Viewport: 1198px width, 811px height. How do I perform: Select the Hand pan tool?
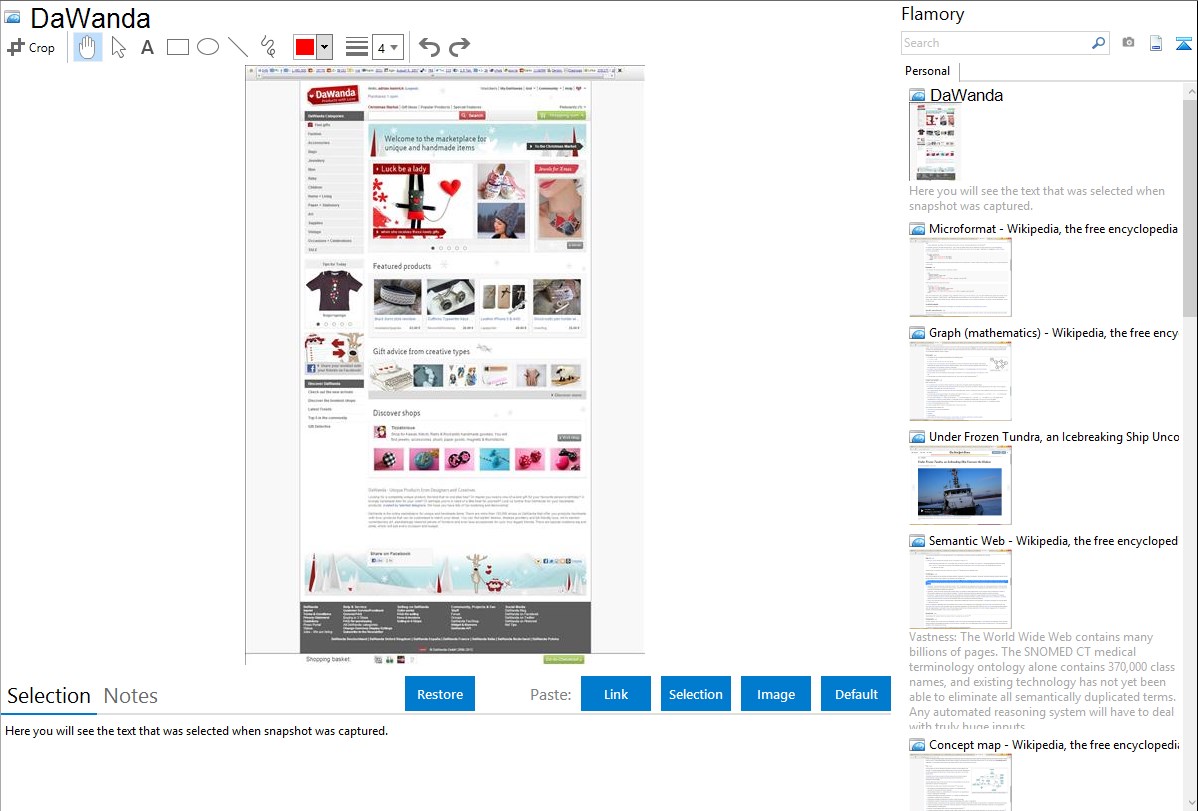pos(88,47)
